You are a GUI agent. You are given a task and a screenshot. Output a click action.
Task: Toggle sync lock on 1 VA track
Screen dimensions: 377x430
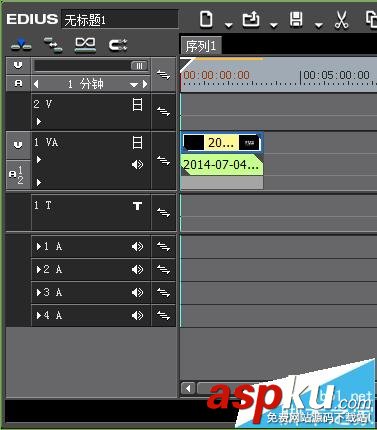(163, 161)
